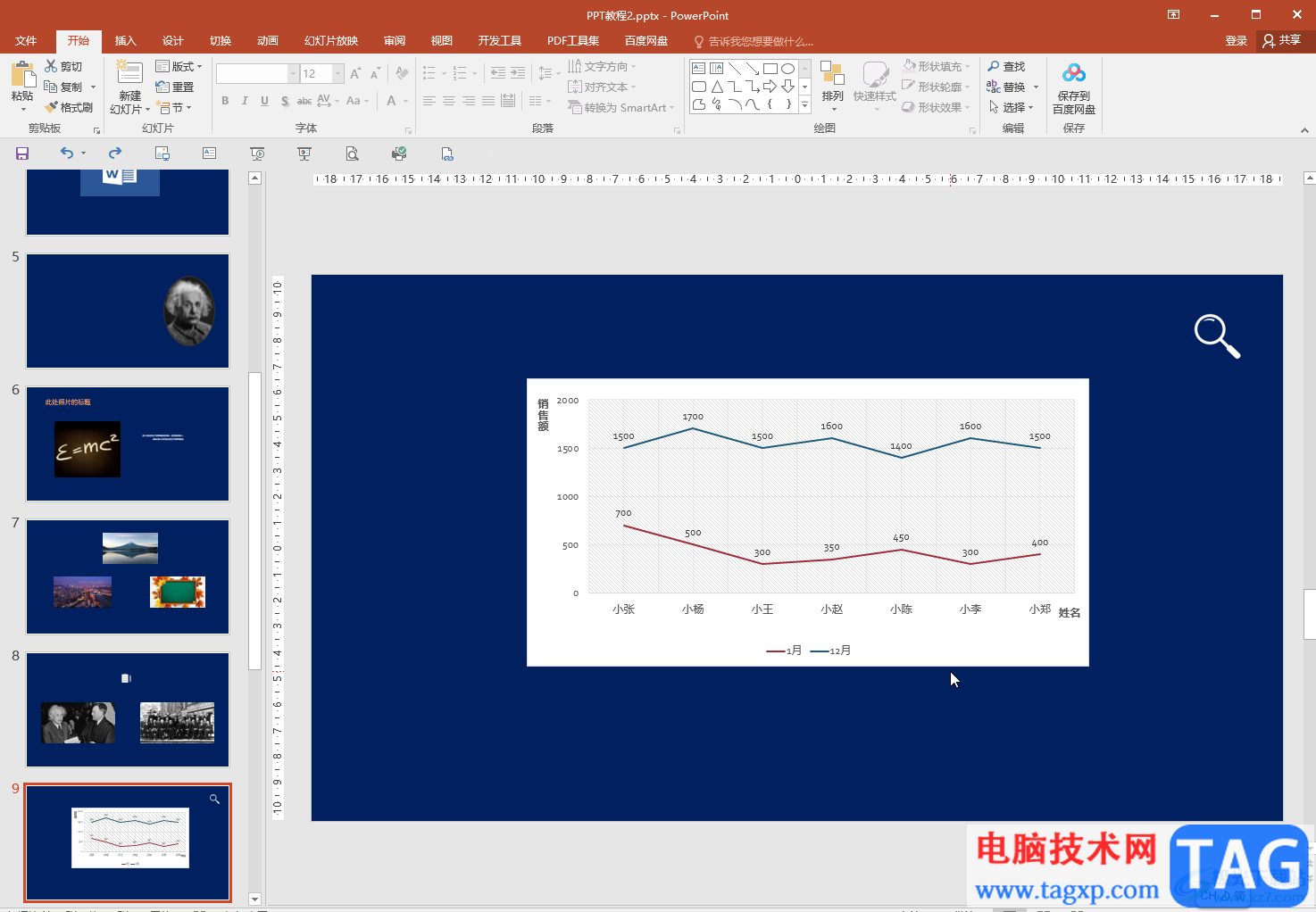Click the Shape Fill (形状填充) button
This screenshot has height=912, width=1316.
pos(937,66)
